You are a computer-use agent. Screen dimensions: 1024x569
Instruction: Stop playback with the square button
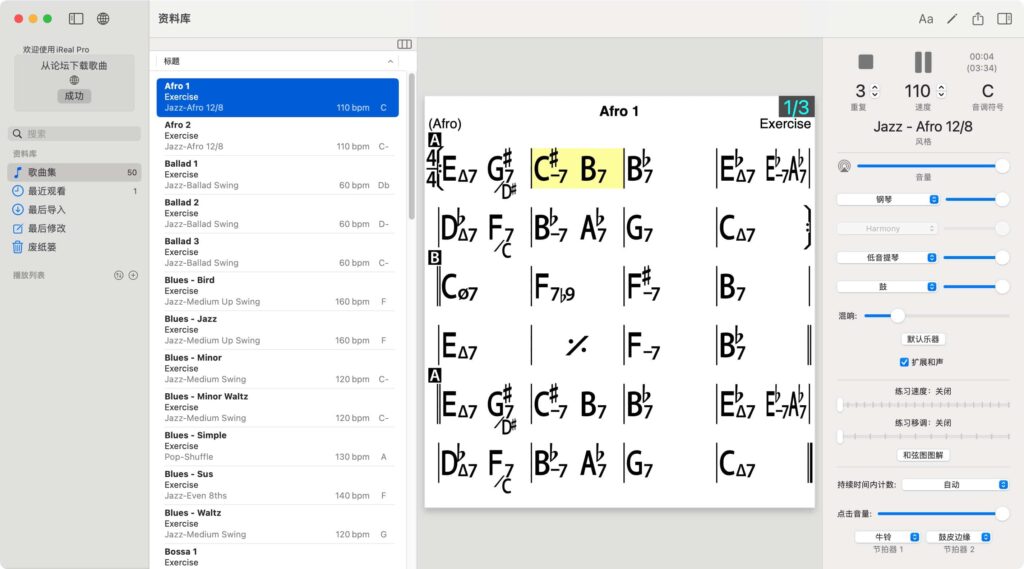click(865, 61)
